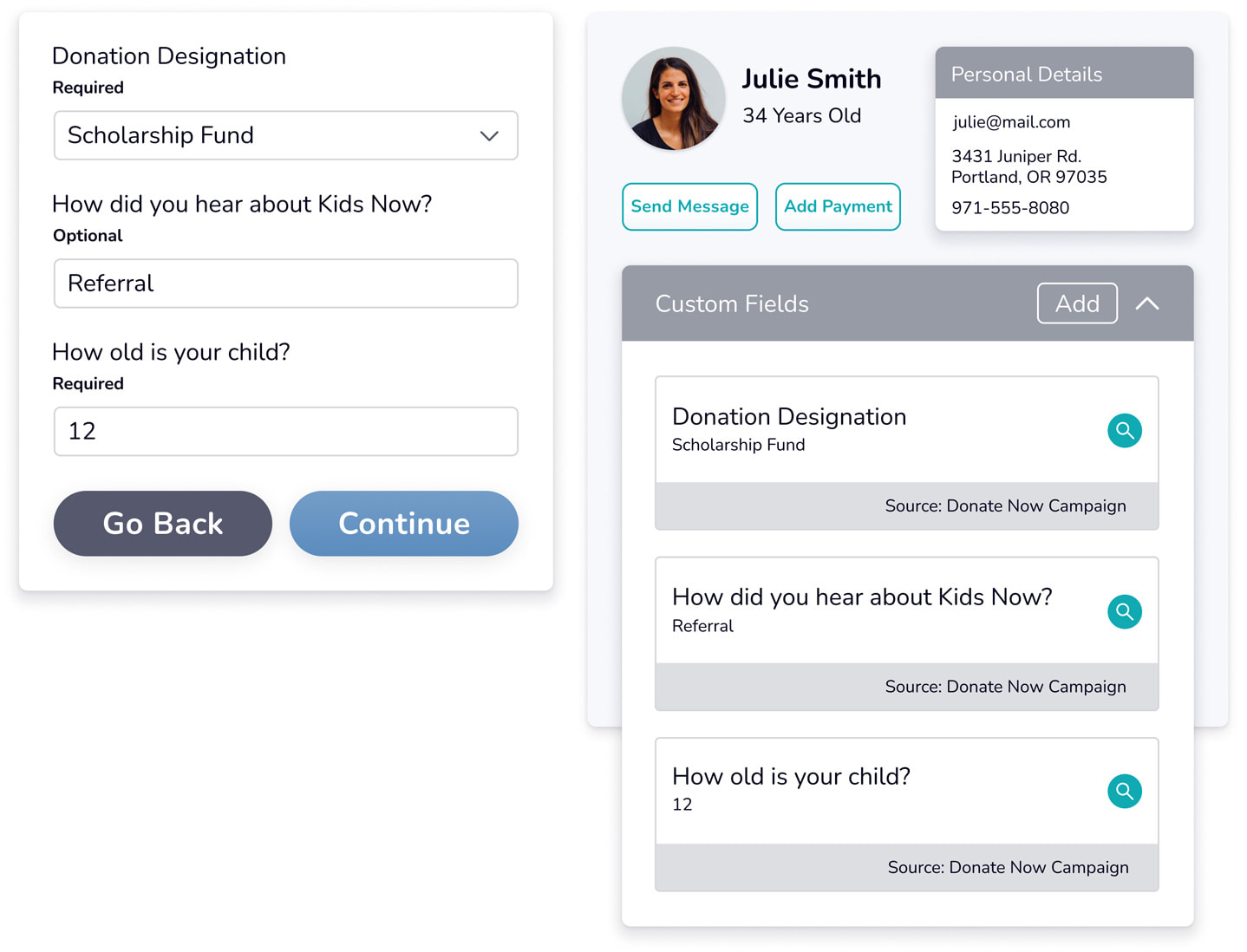The image size is (1247, 952).
Task: Open search icon for Donation Designation field
Action: 1124,430
